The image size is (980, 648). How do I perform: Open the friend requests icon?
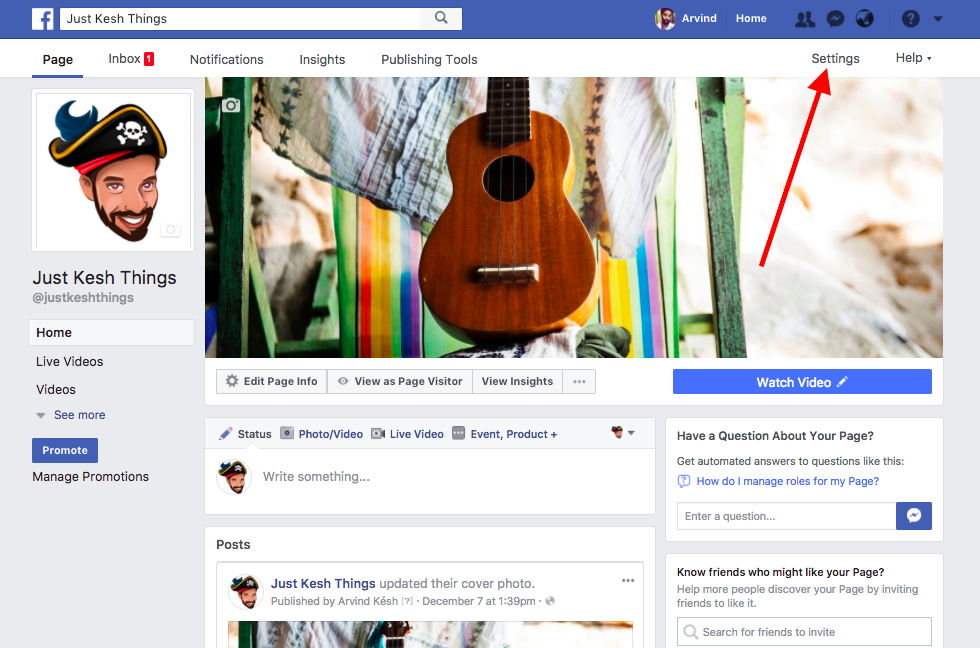(x=804, y=18)
